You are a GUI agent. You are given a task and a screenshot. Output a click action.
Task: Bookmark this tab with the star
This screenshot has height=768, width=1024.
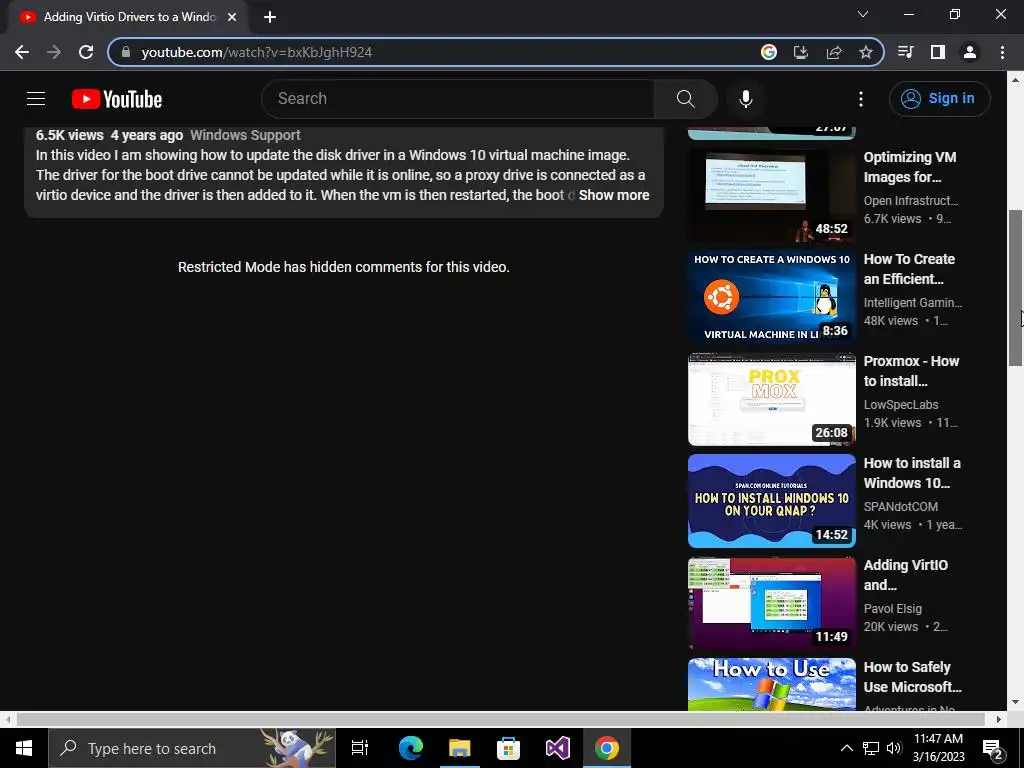pos(865,52)
